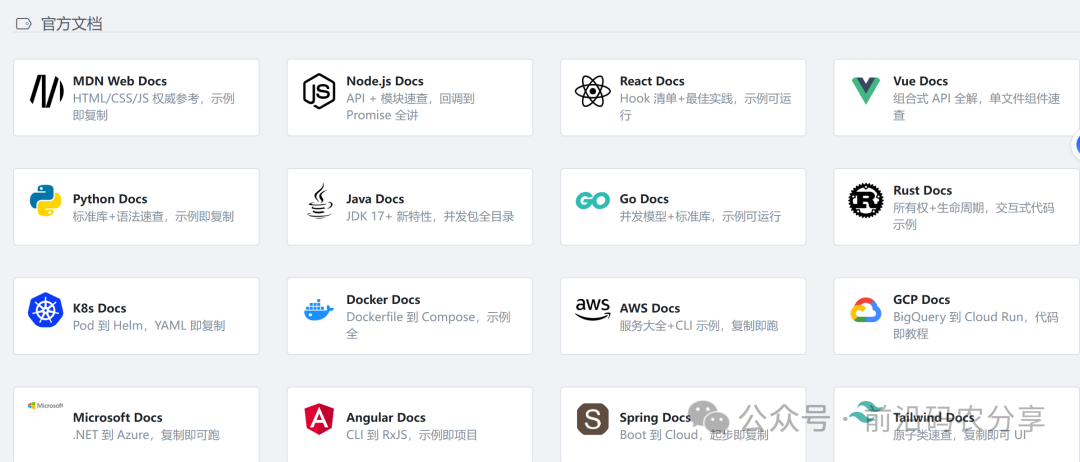Image resolution: width=1080 pixels, height=462 pixels.
Task: Open the Node.js Docs title link
Action: pyautogui.click(x=385, y=81)
